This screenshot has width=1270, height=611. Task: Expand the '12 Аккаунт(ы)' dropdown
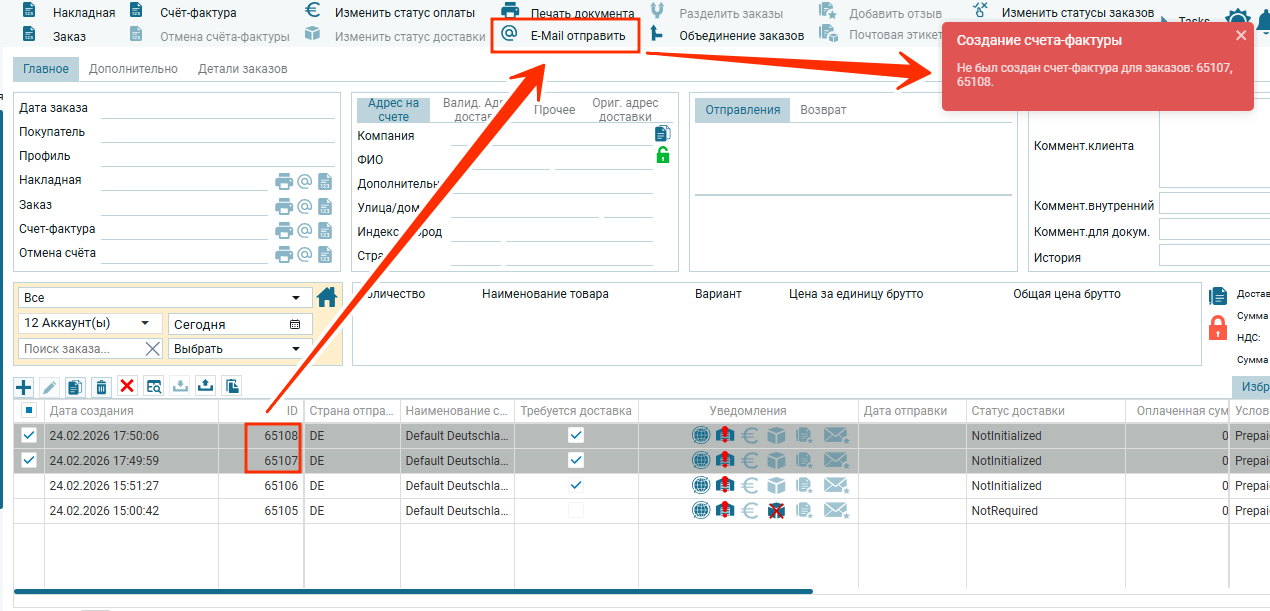(x=90, y=323)
